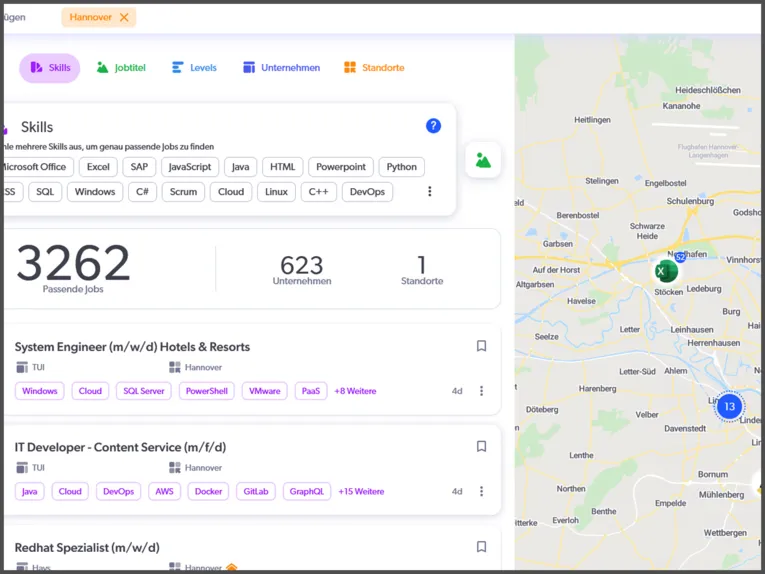Open Redhat Spezialist job listing
Viewport: 765px width, 574px height.
point(87,548)
